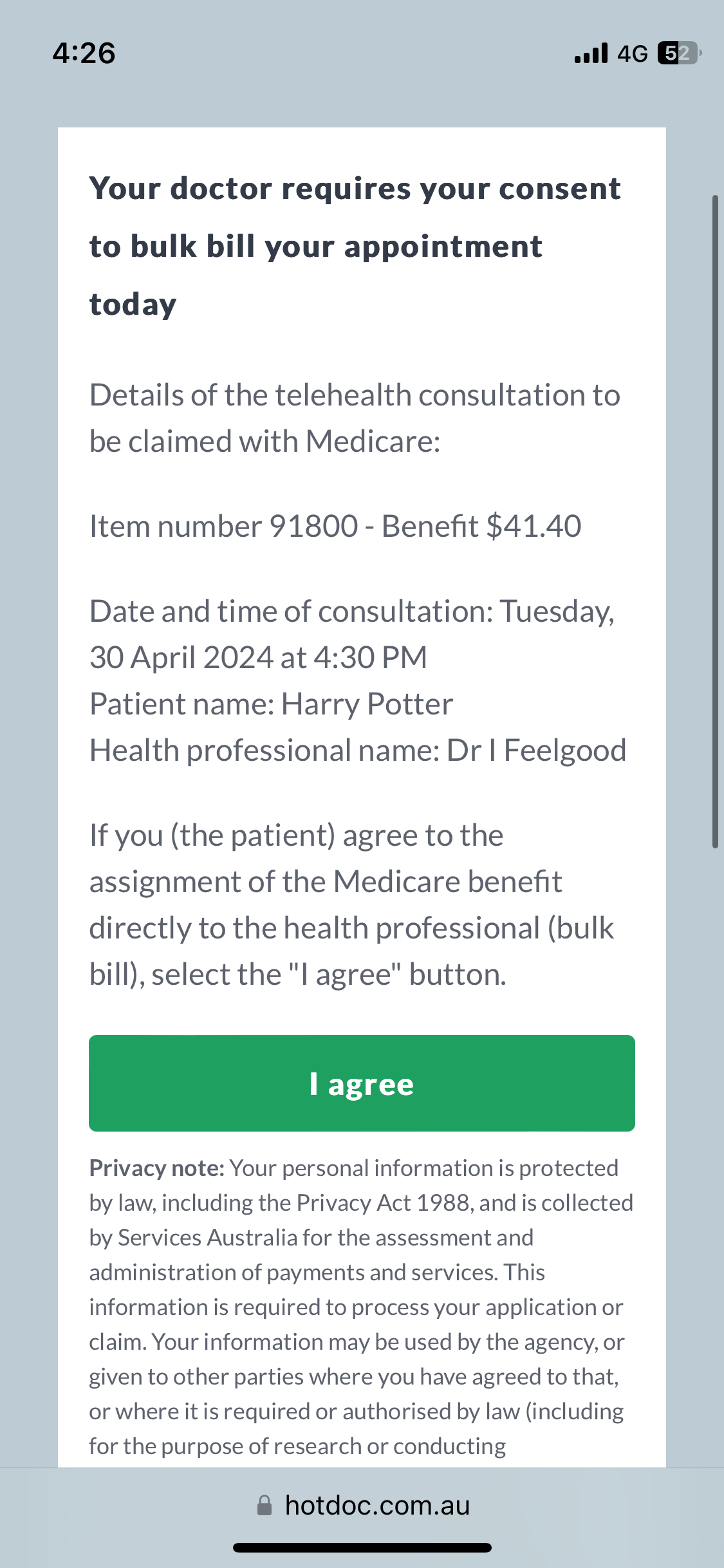Tap the hotdoc.com.au address text

(377, 1506)
